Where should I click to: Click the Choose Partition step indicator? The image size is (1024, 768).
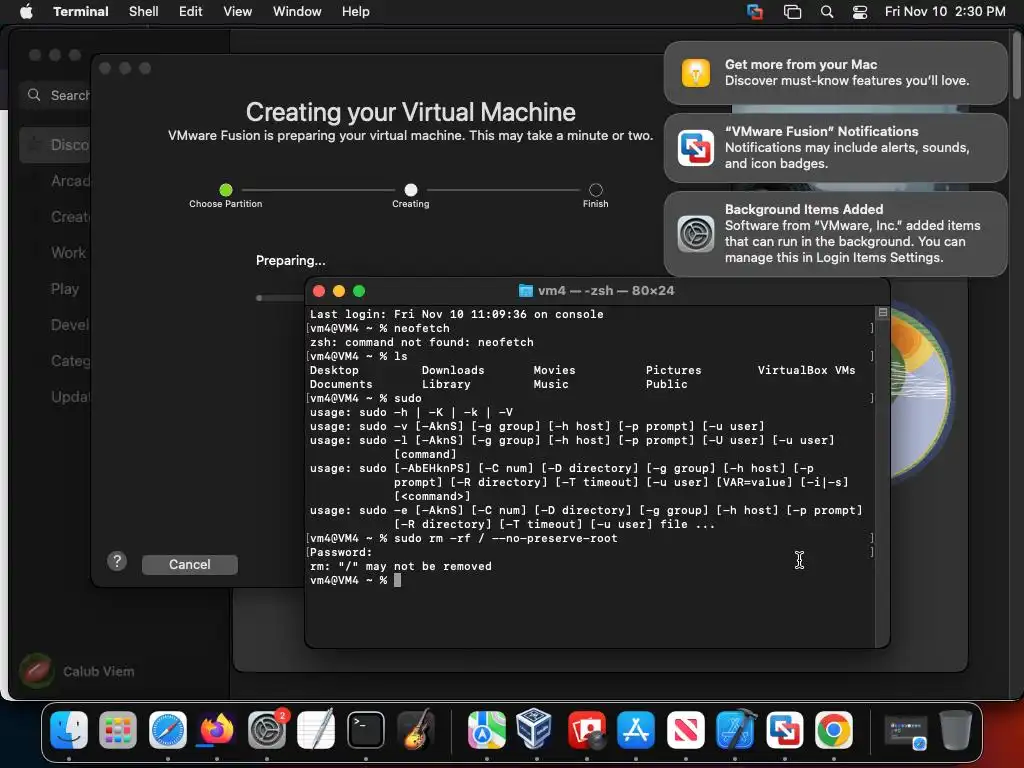[x=226, y=190]
